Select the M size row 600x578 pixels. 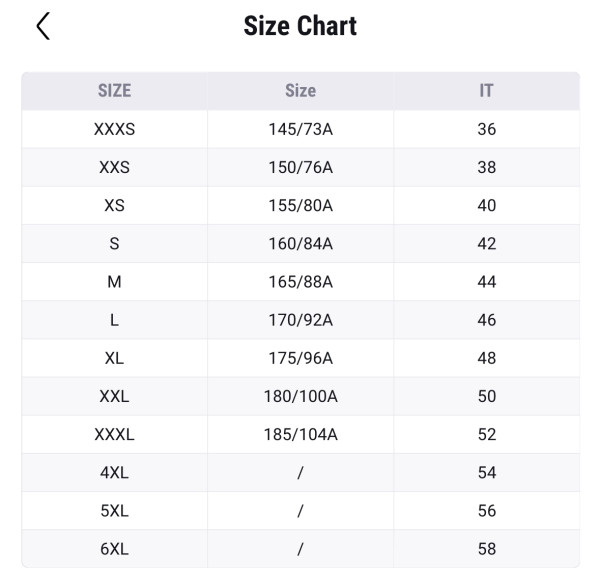point(114,282)
